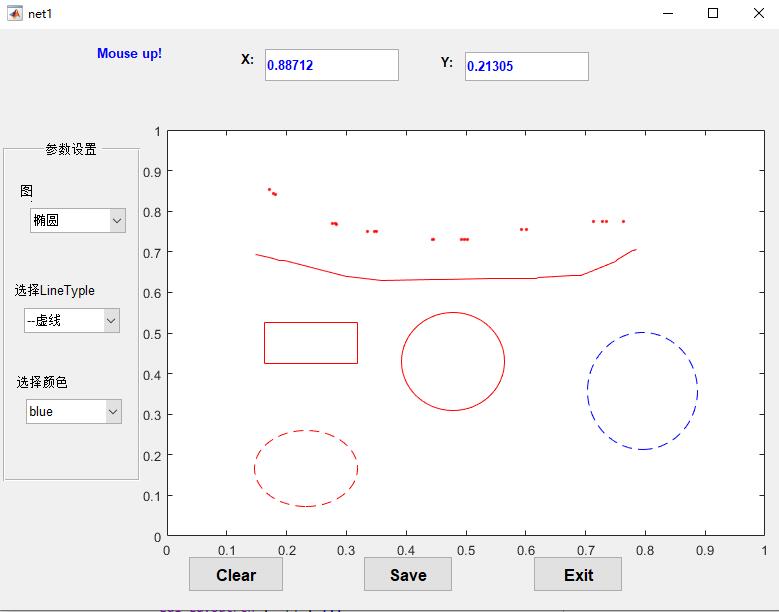Open the shape dropdown showing 椭圆
Viewport: 779px width, 612px height.
(x=78, y=221)
